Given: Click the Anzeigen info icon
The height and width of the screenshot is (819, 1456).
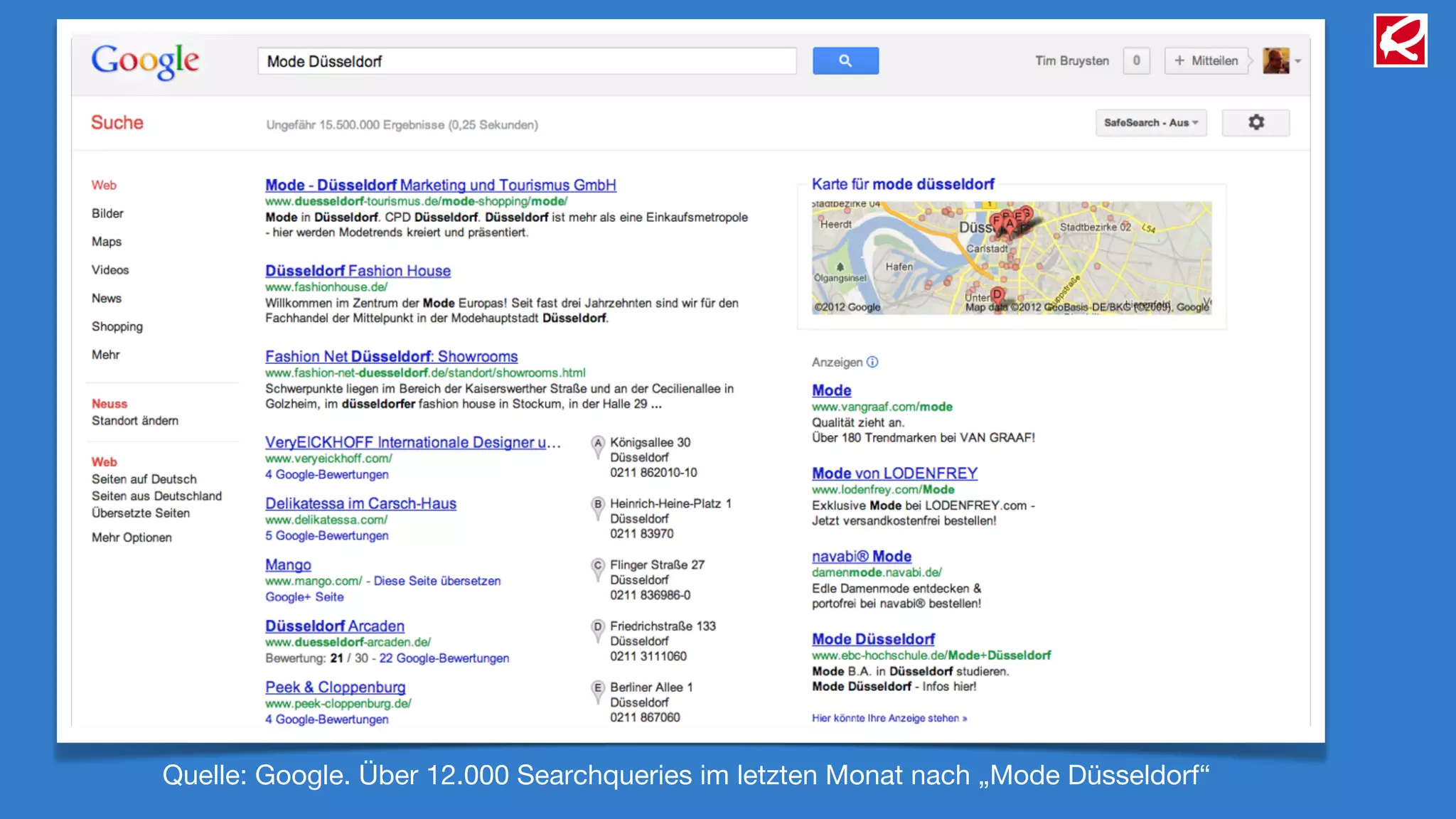Looking at the screenshot, I should (872, 362).
